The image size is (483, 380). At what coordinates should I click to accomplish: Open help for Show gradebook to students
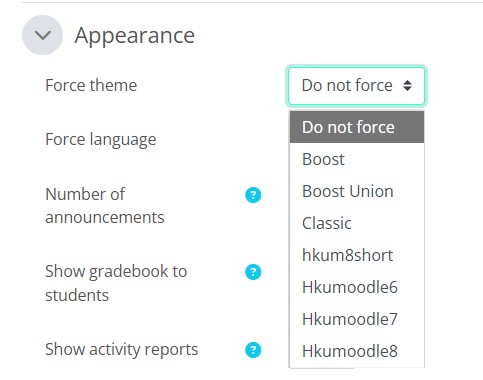(x=253, y=272)
